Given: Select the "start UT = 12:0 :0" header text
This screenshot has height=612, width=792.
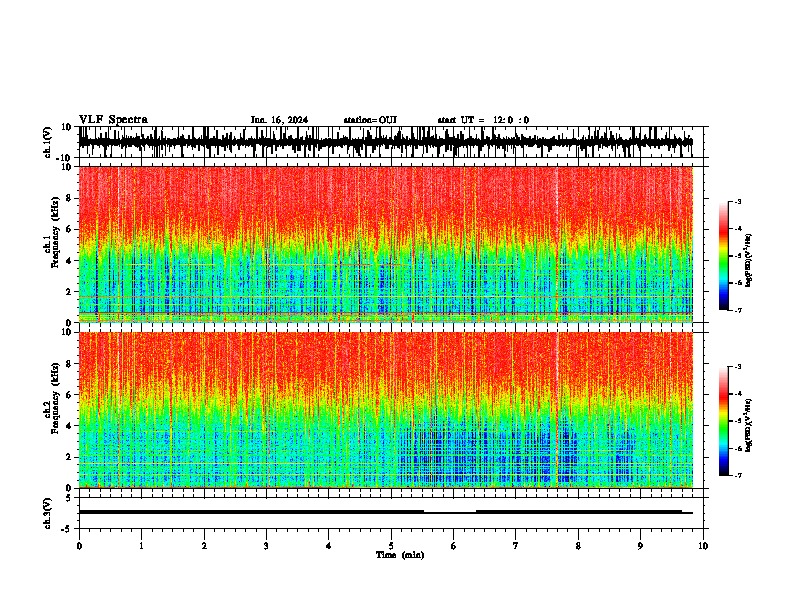Looking at the screenshot, I should tap(483, 120).
